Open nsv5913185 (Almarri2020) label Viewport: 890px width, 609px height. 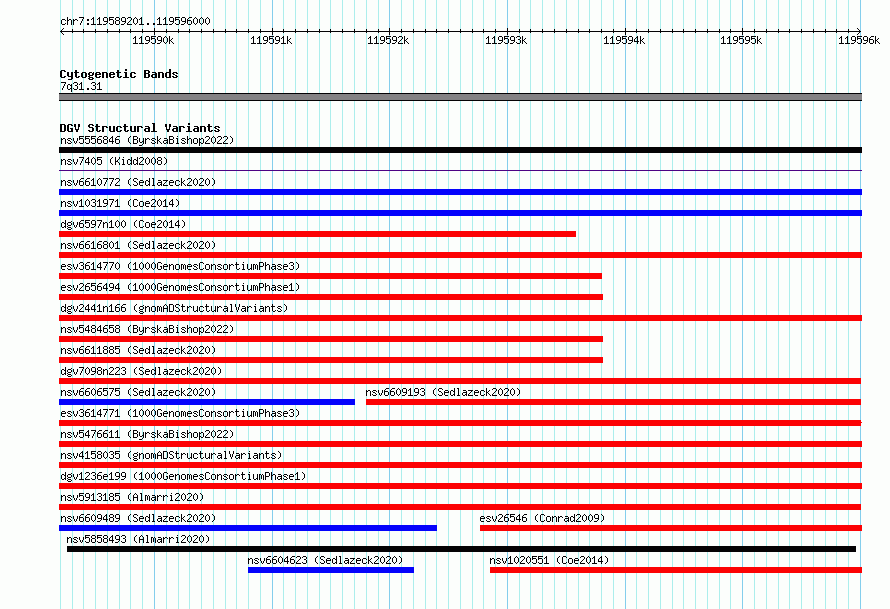(132, 497)
